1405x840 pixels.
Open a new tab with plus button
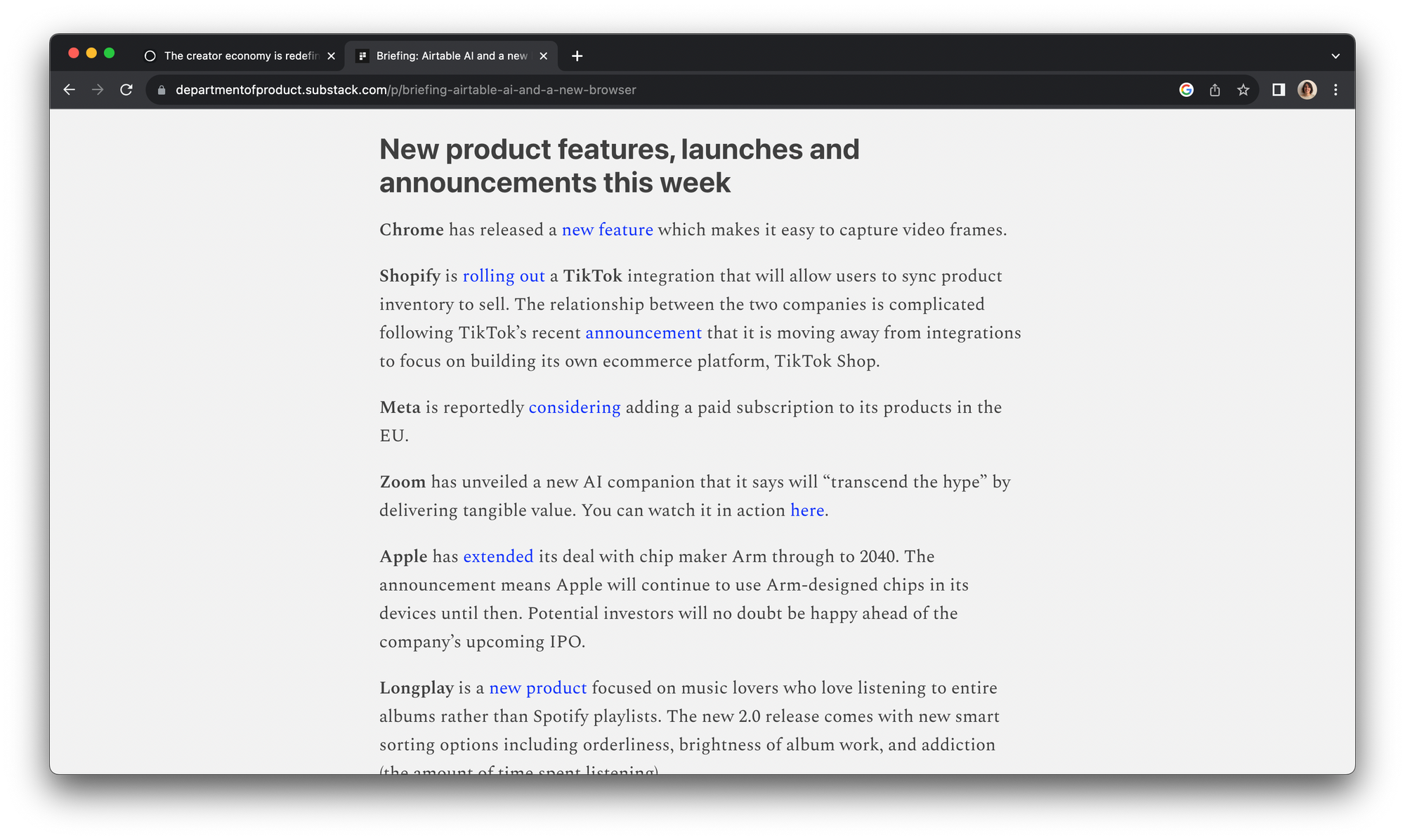pos(577,56)
